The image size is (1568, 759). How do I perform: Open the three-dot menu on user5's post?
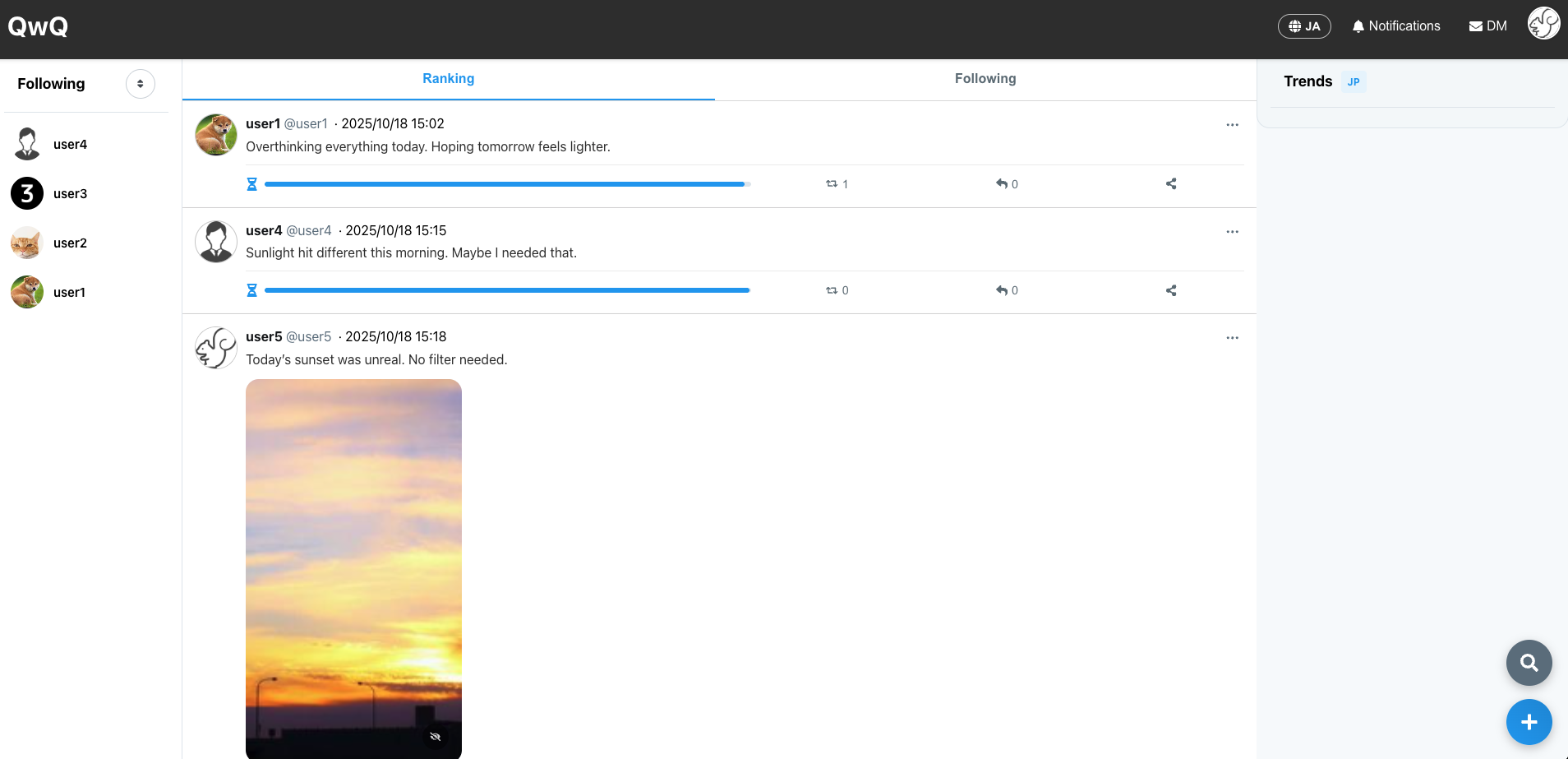tap(1232, 338)
